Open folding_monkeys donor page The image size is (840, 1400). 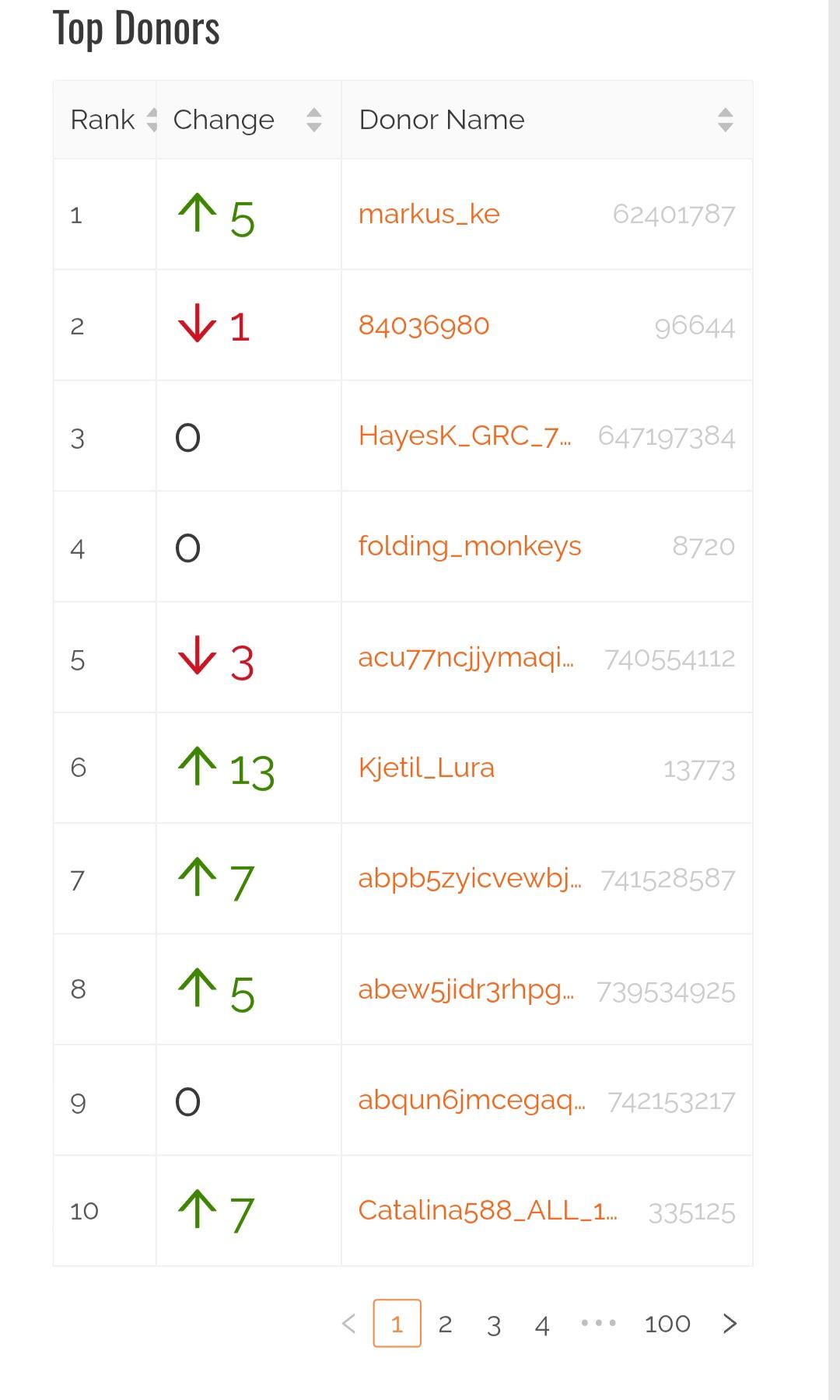click(470, 546)
